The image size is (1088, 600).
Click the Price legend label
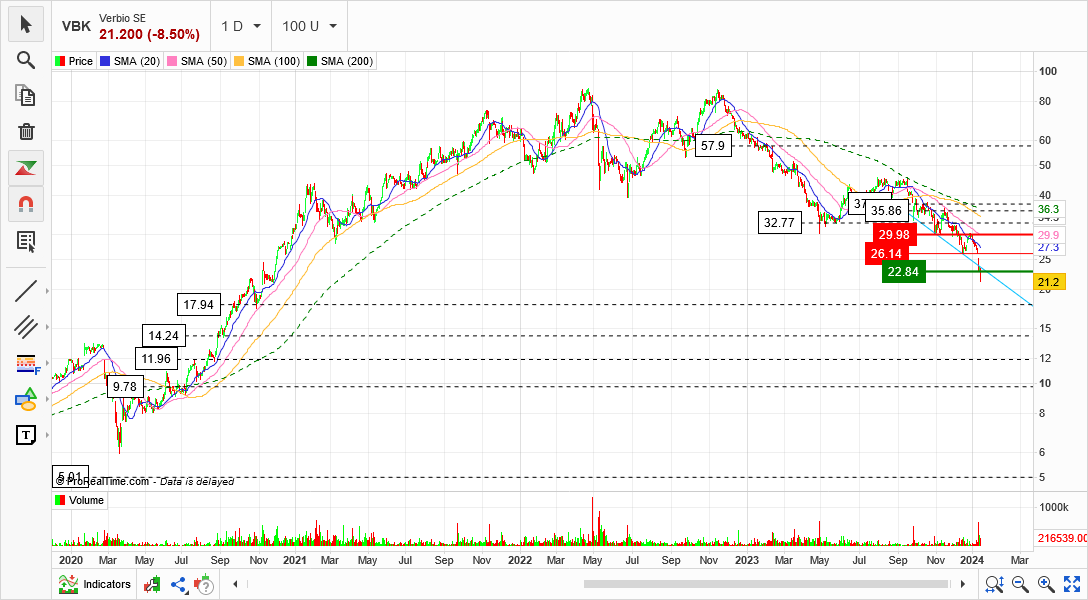tap(74, 62)
